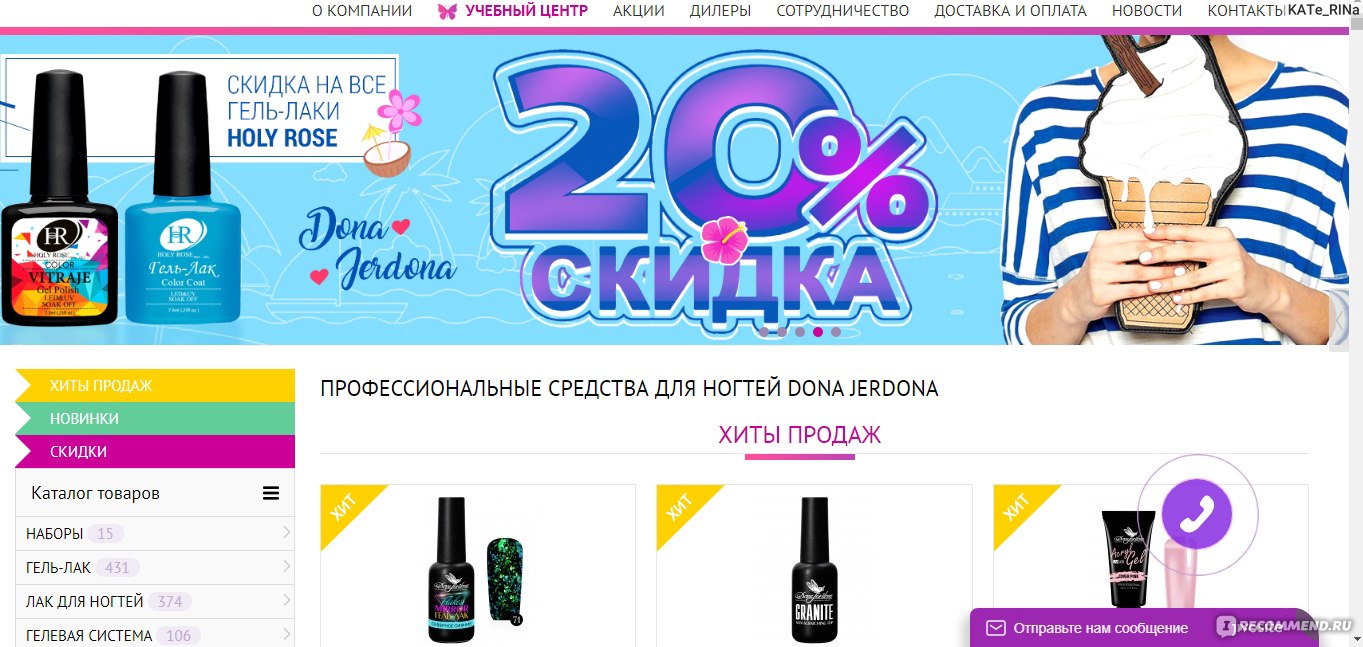The height and width of the screenshot is (647, 1363).
Task: Expand the Наборы category arrow
Action: tap(286, 533)
